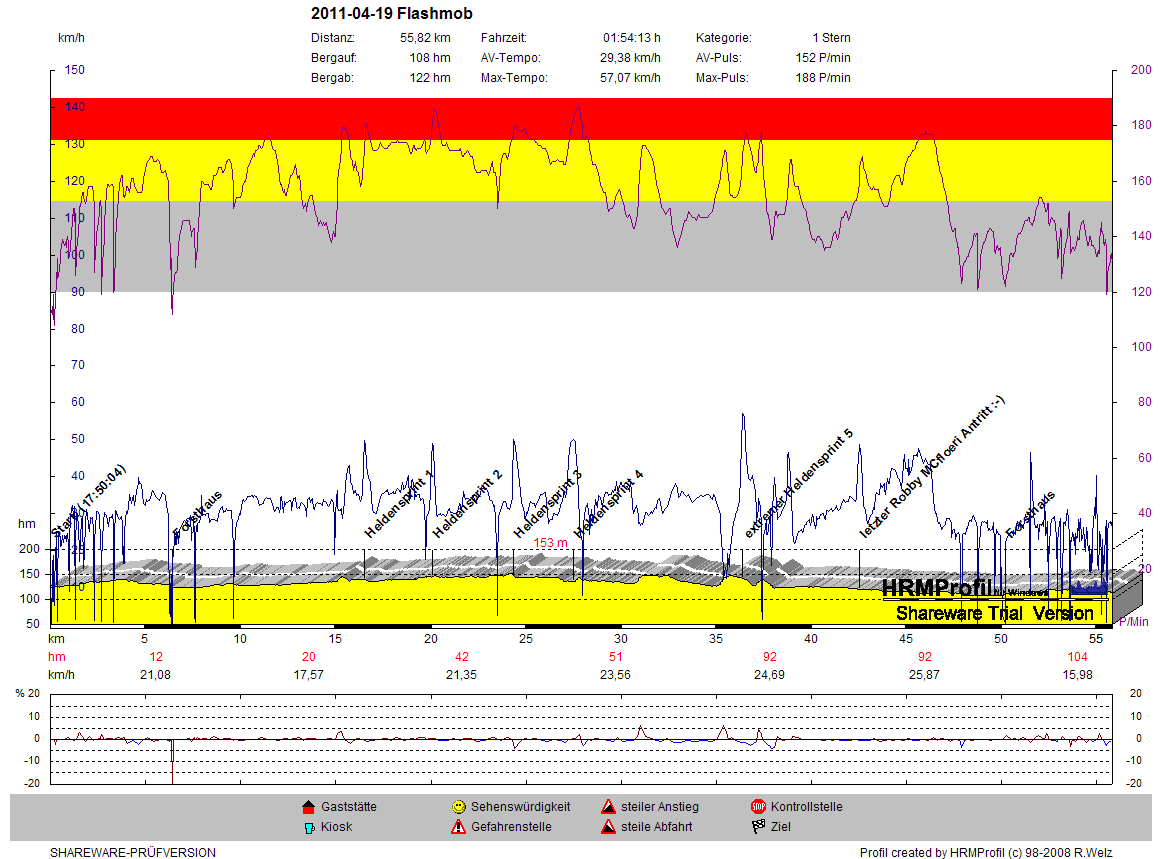Select the Kontrollstelle stop sign icon
The image size is (1162, 859).
point(758,807)
